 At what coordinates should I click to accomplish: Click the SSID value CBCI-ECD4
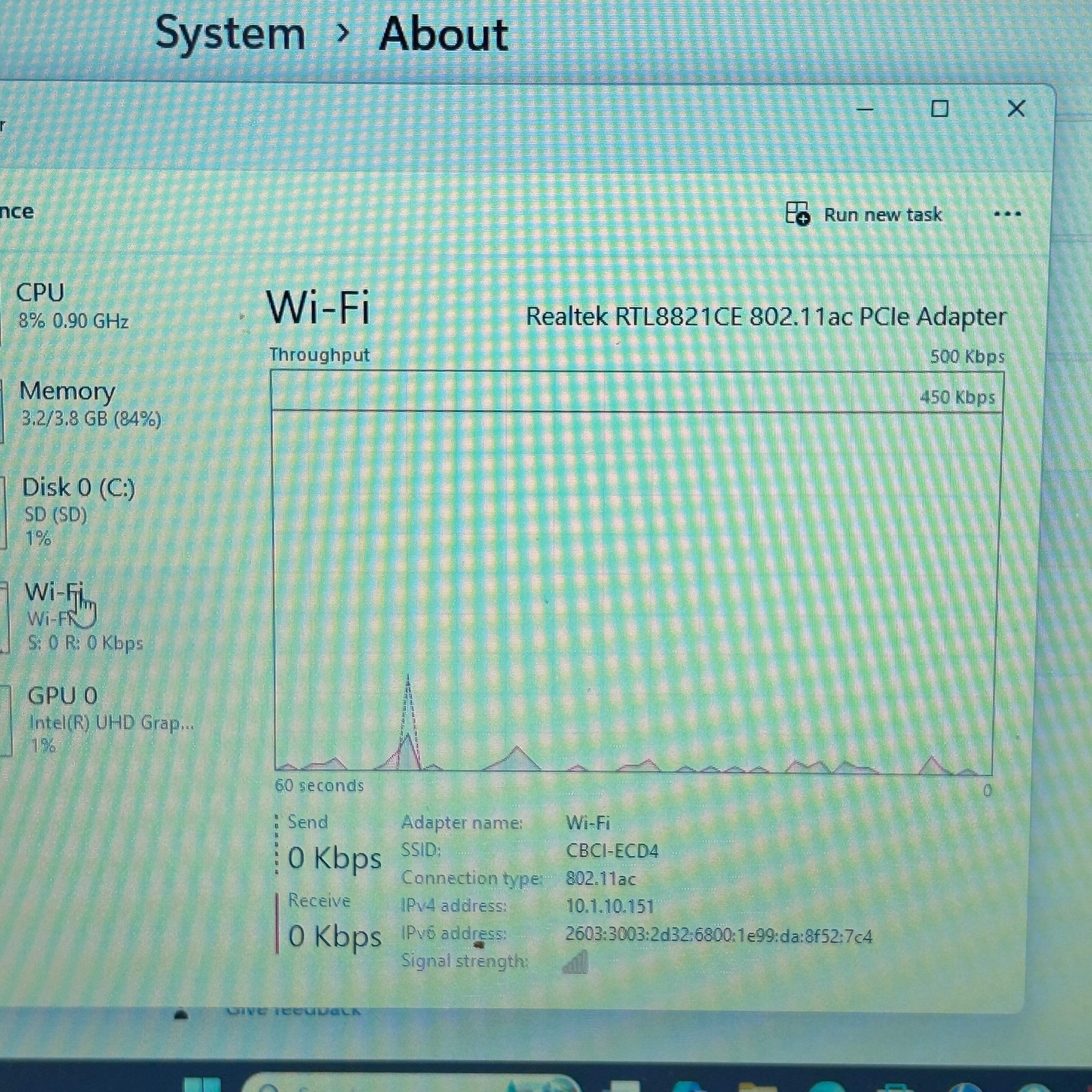point(612,851)
